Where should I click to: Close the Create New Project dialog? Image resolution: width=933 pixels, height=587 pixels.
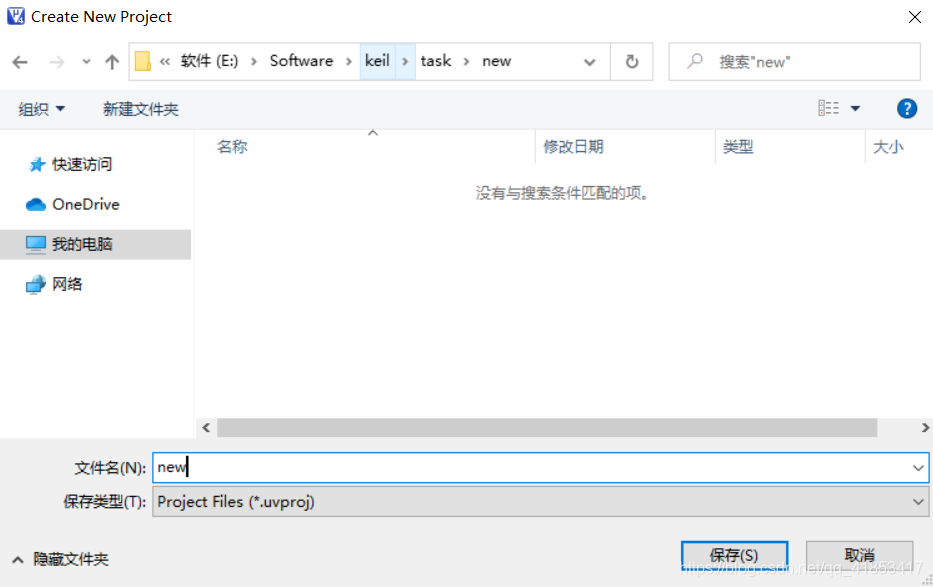(x=915, y=17)
